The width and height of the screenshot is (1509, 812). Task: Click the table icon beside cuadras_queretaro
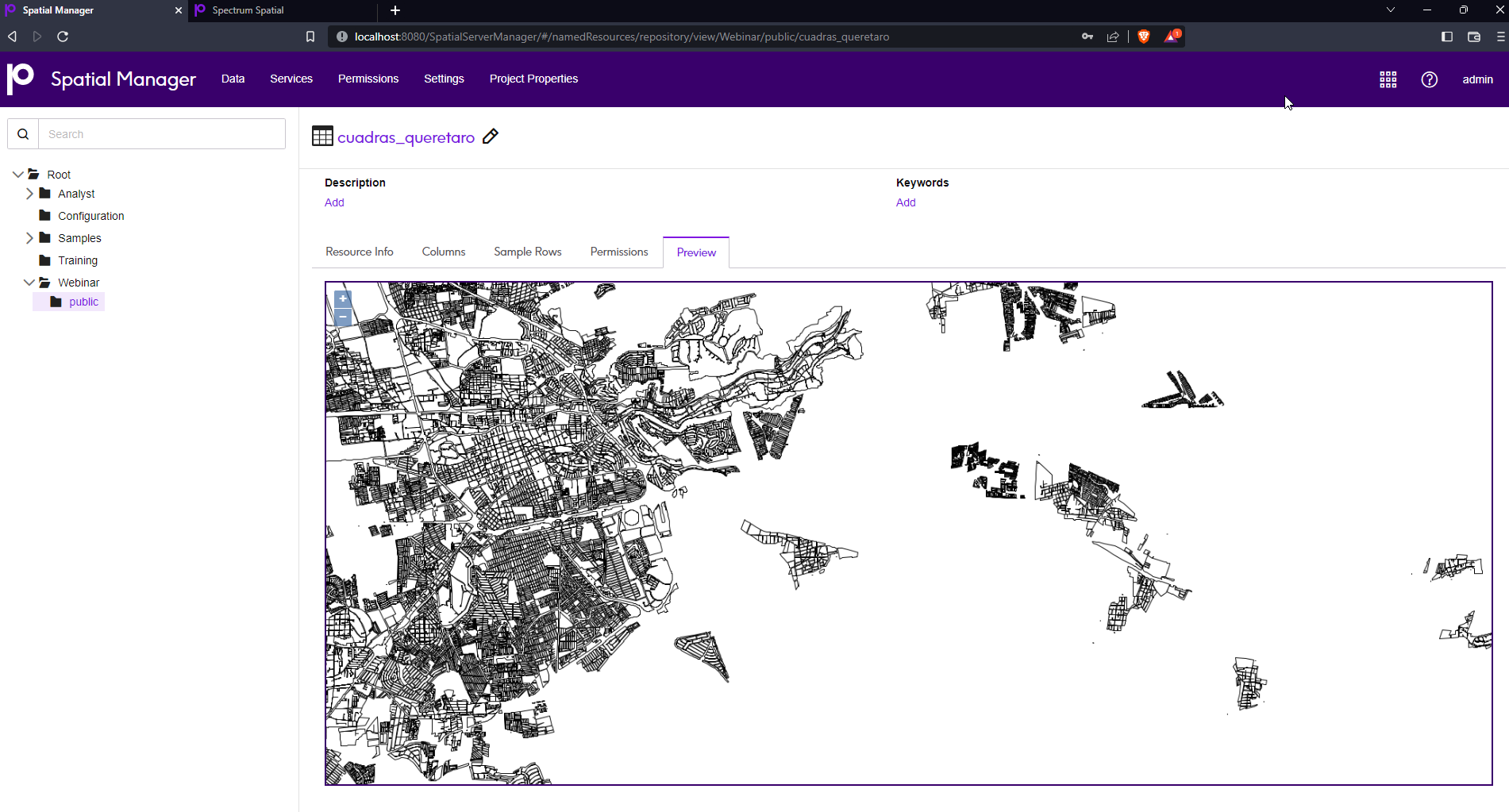coord(322,136)
